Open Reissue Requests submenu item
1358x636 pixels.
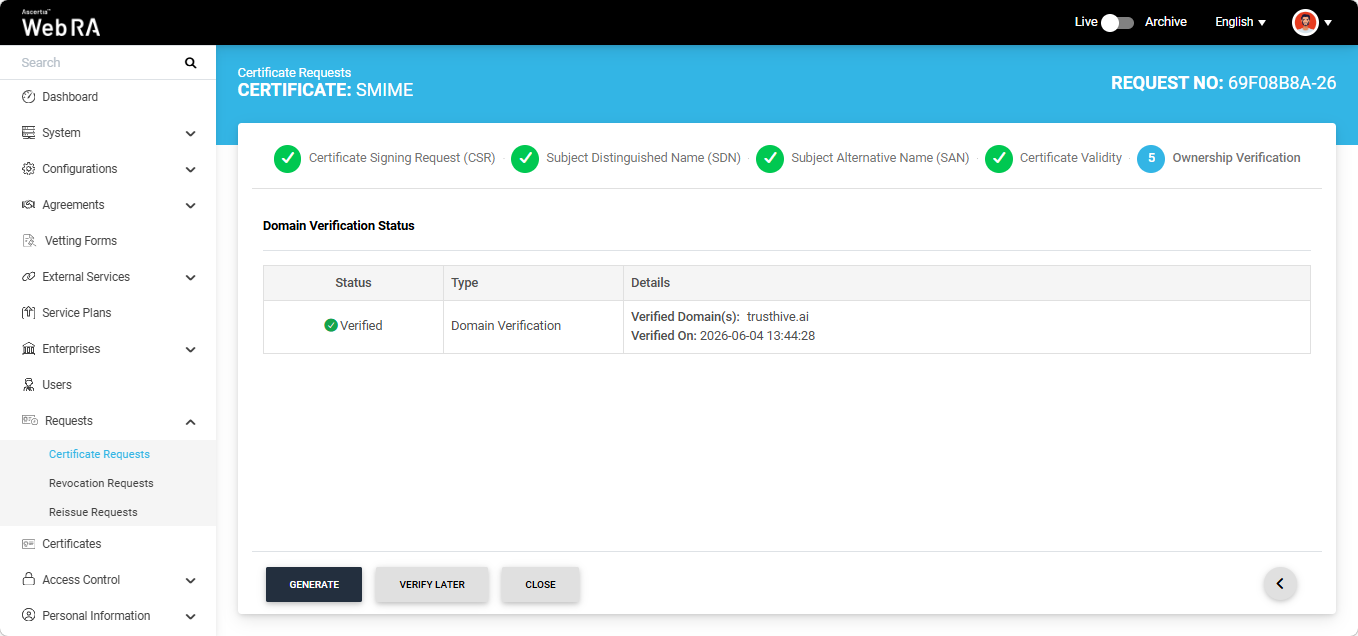tap(93, 512)
